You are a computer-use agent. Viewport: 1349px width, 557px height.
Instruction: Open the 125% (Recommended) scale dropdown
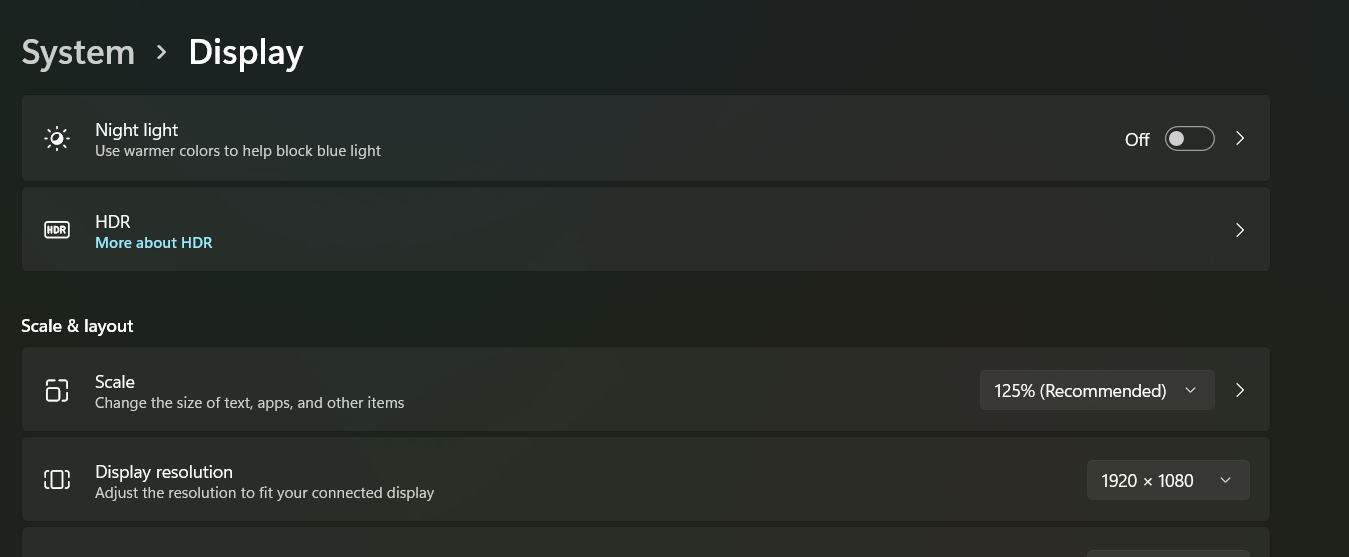1096,390
